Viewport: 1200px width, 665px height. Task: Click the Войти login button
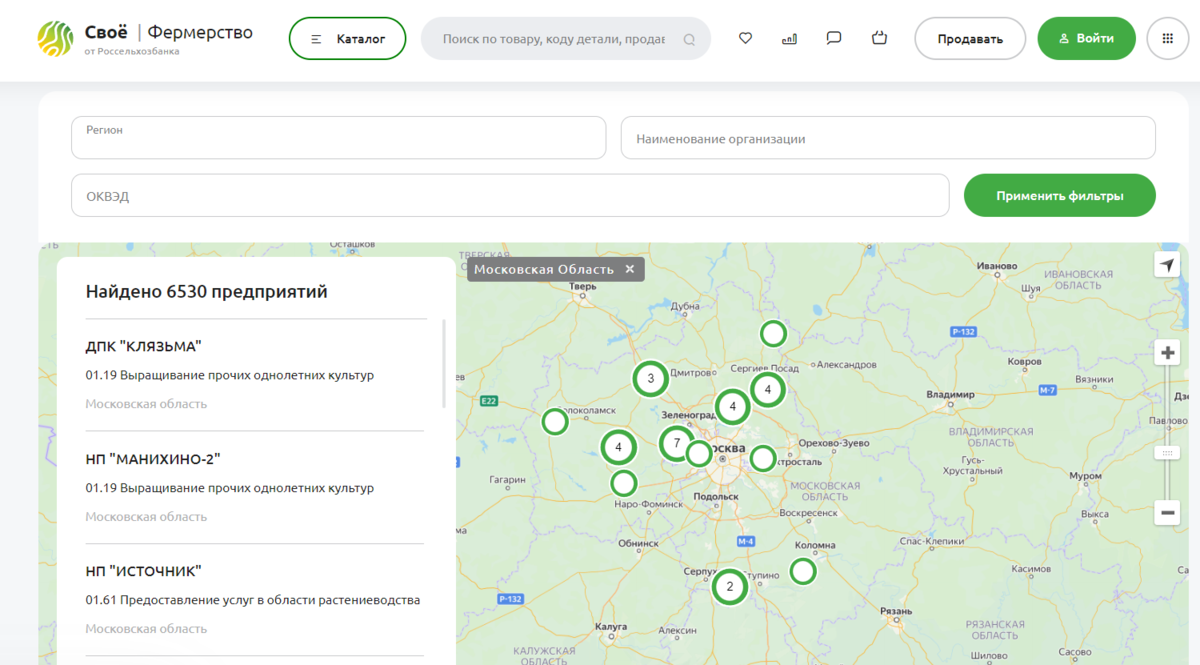pyautogui.click(x=1087, y=38)
